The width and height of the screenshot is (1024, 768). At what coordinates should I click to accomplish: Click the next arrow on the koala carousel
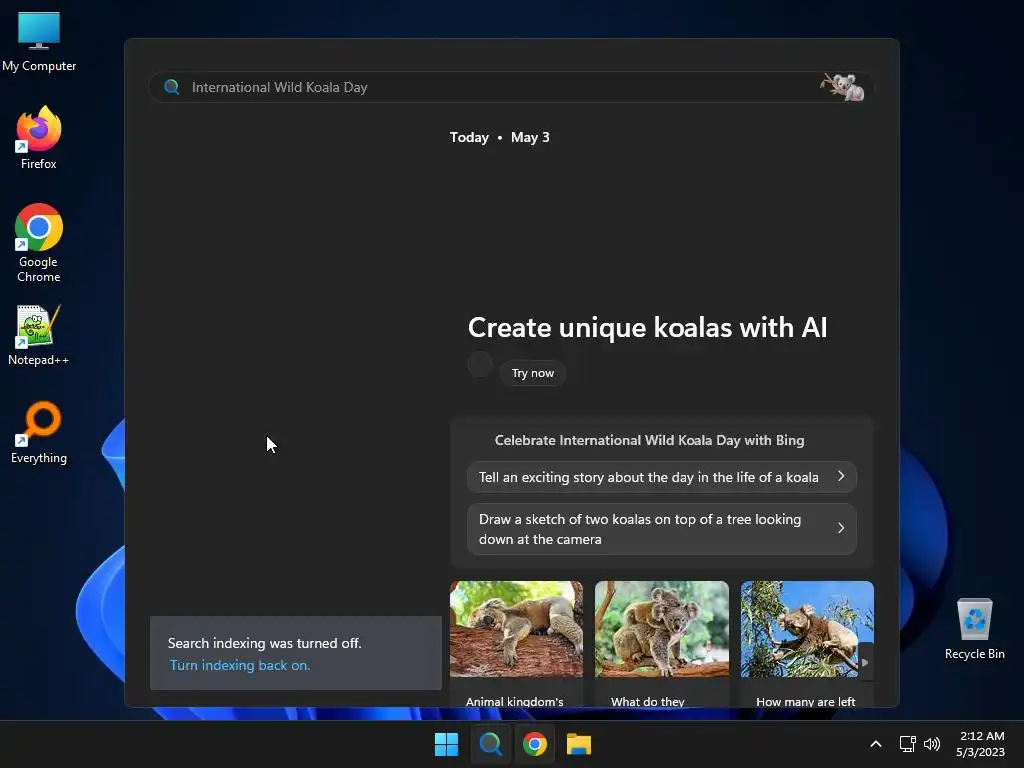click(865, 662)
